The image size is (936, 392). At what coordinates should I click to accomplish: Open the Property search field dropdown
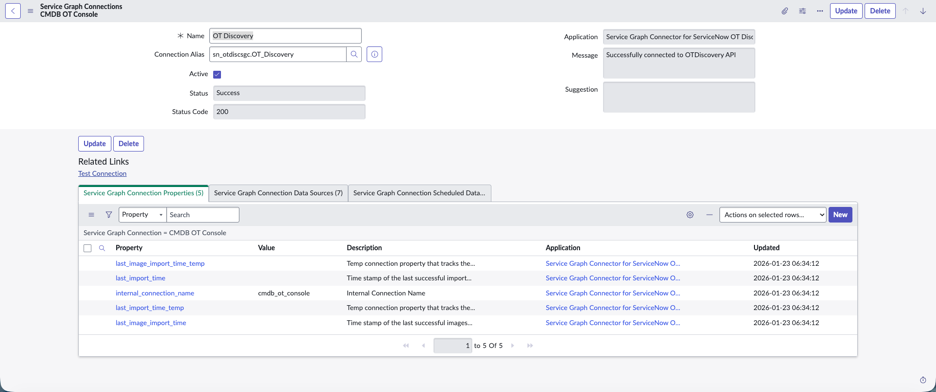(x=143, y=215)
